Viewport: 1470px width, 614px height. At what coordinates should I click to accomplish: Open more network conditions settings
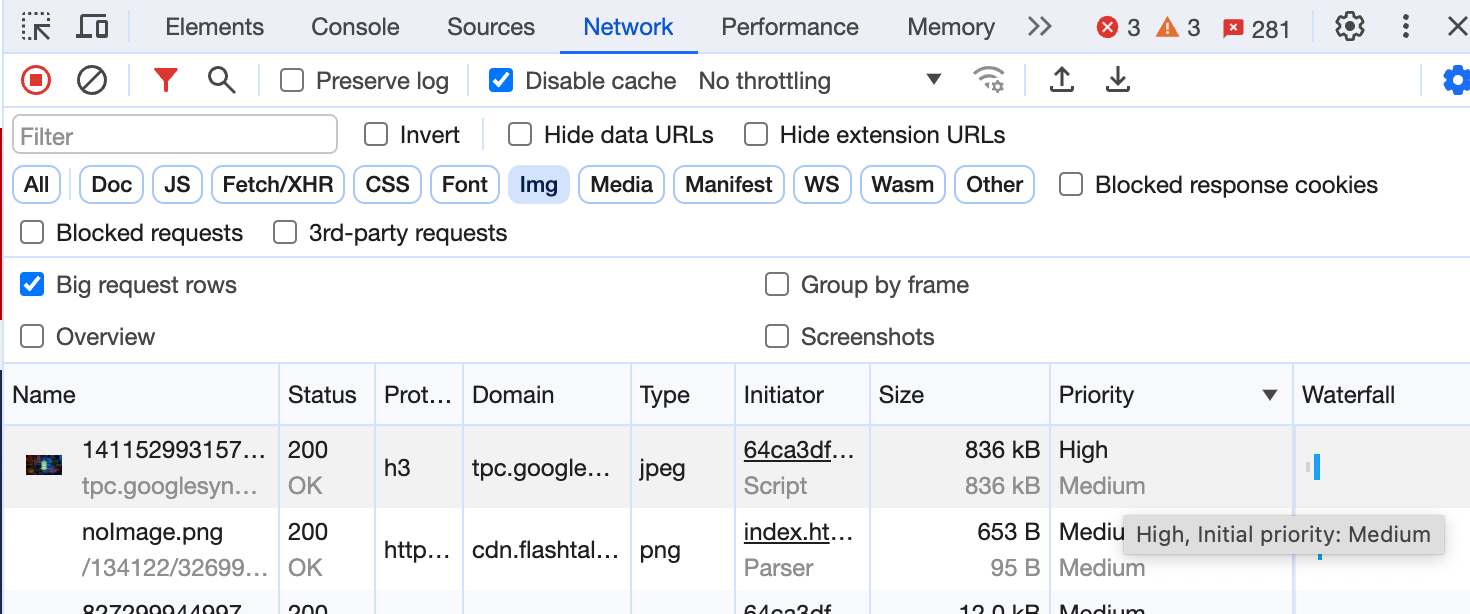coord(990,80)
